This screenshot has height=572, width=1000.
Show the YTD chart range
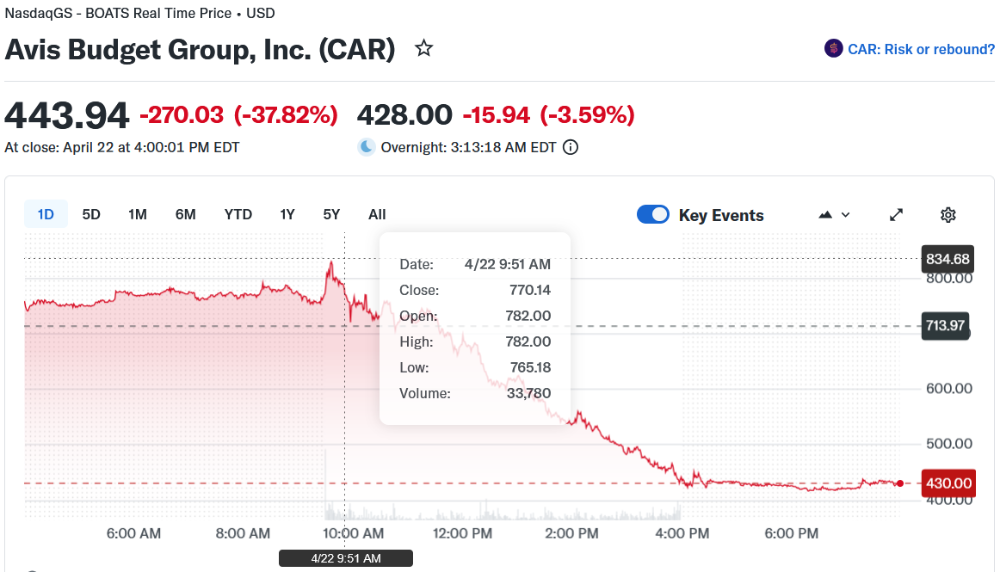(x=238, y=214)
